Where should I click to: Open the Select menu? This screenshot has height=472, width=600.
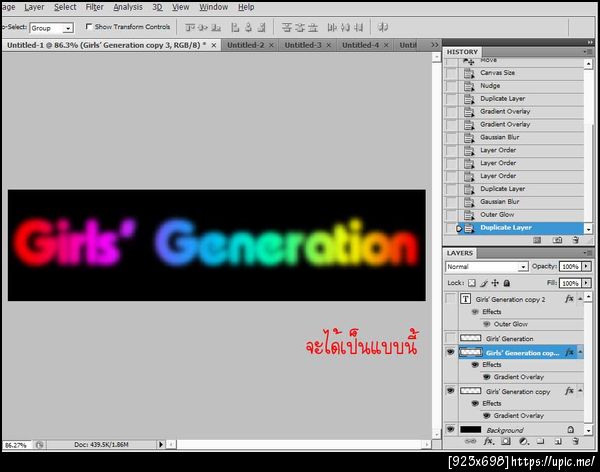tap(65, 7)
